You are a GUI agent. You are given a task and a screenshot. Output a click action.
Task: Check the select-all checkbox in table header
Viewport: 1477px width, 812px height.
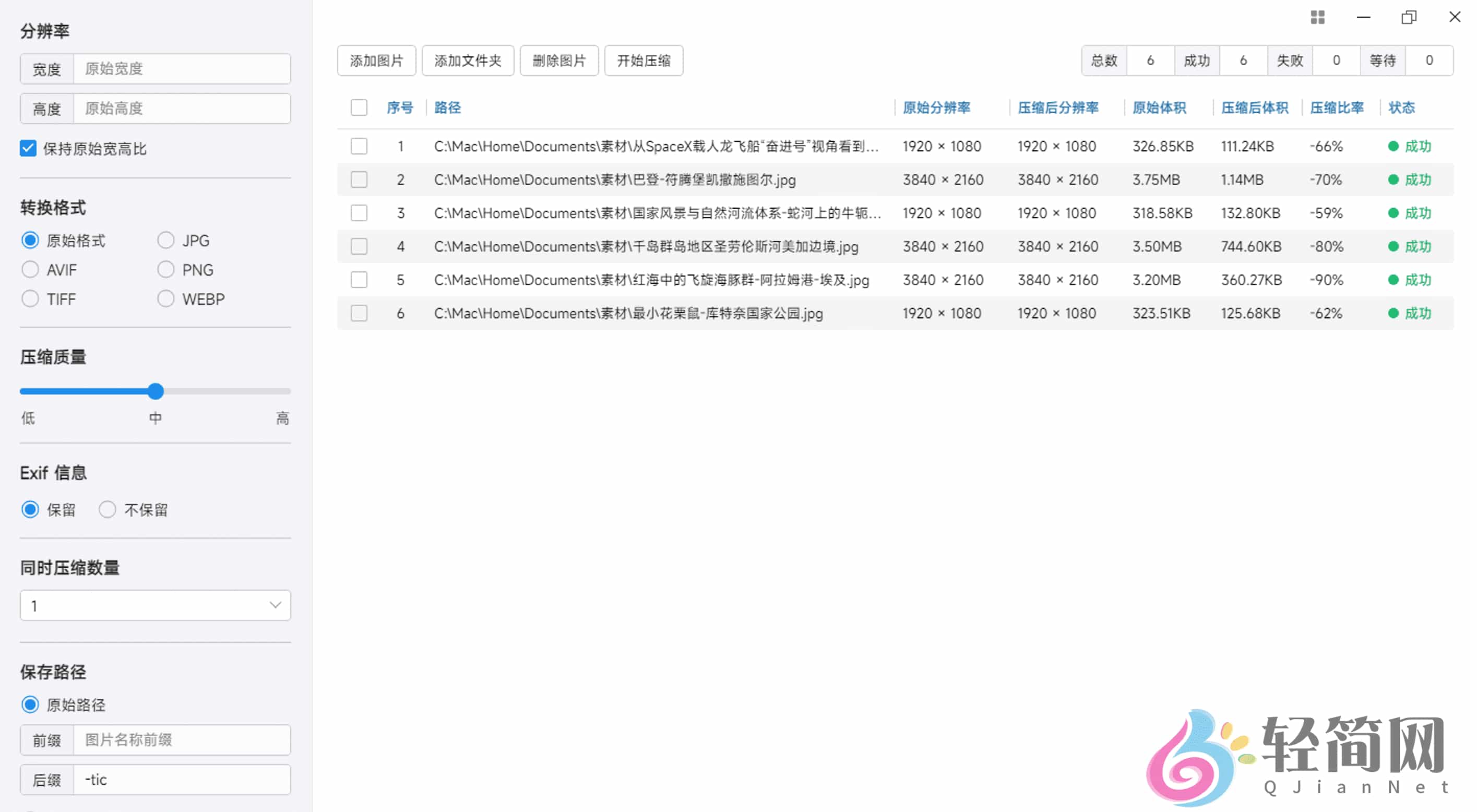tap(359, 107)
